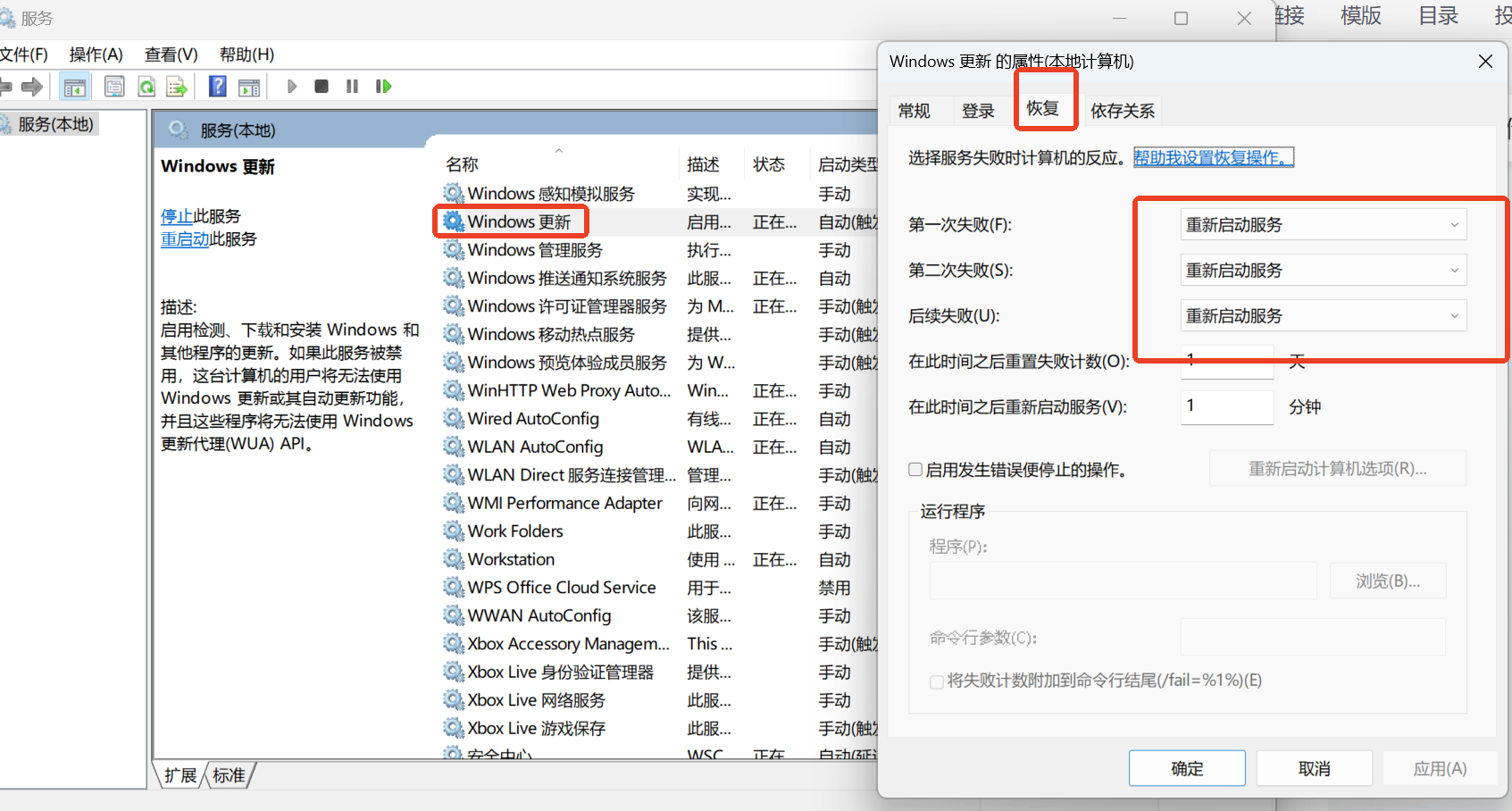Click the Pause Service icon
This screenshot has width=1512, height=811.
click(352, 87)
